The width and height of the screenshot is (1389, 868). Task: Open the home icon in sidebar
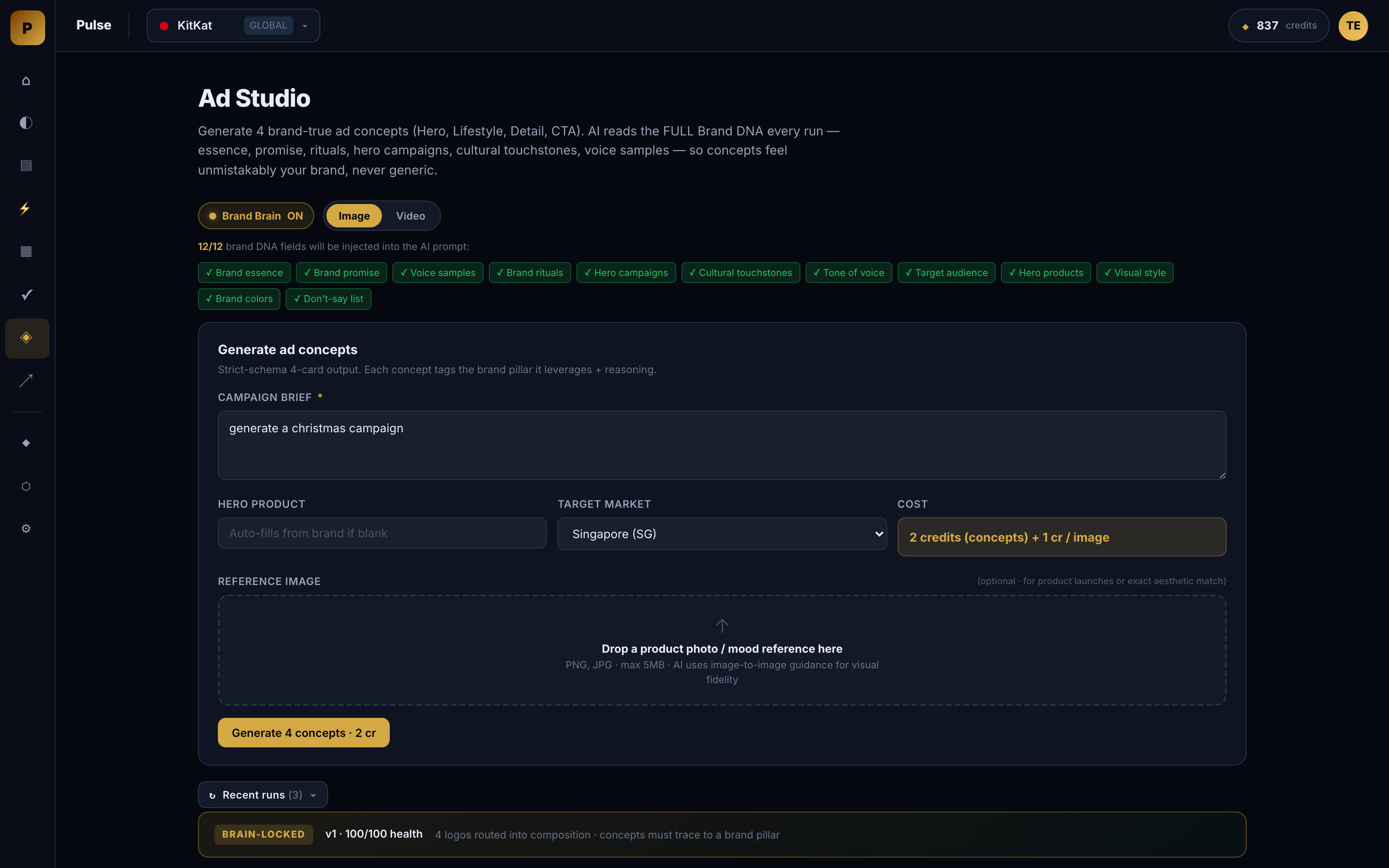pyautogui.click(x=26, y=80)
